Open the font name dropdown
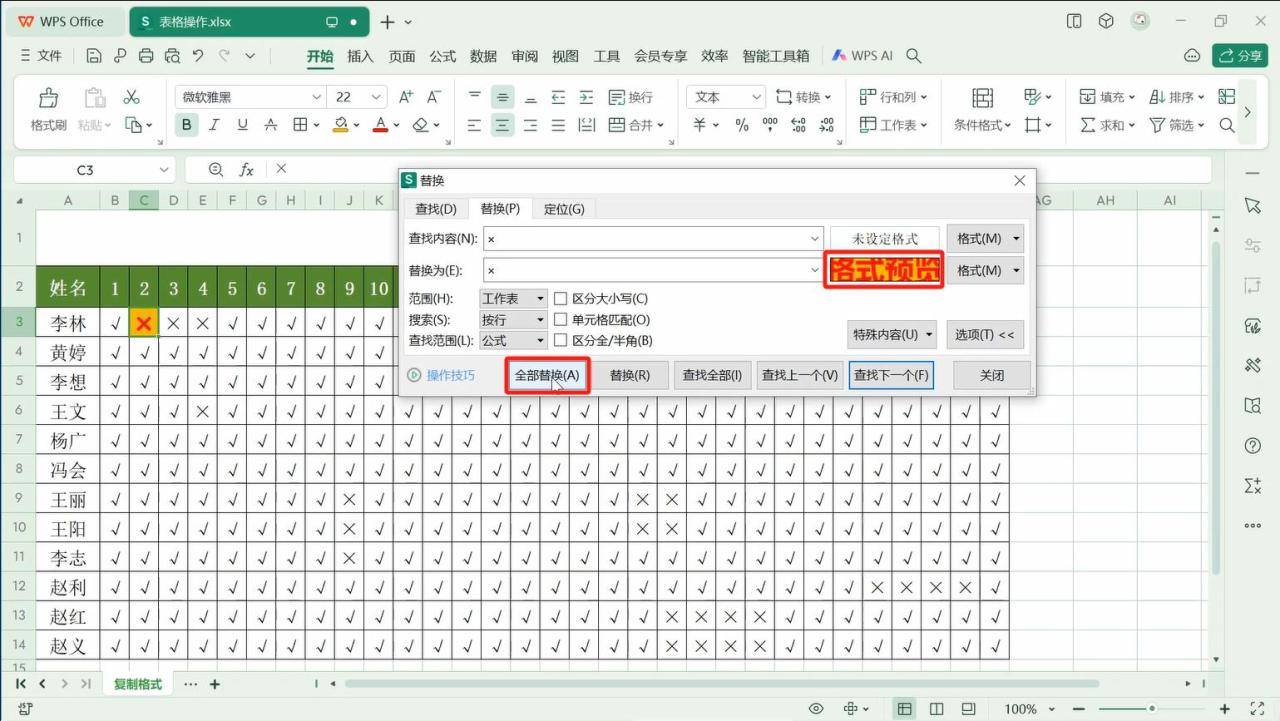Viewport: 1280px width, 721px height. point(317,97)
